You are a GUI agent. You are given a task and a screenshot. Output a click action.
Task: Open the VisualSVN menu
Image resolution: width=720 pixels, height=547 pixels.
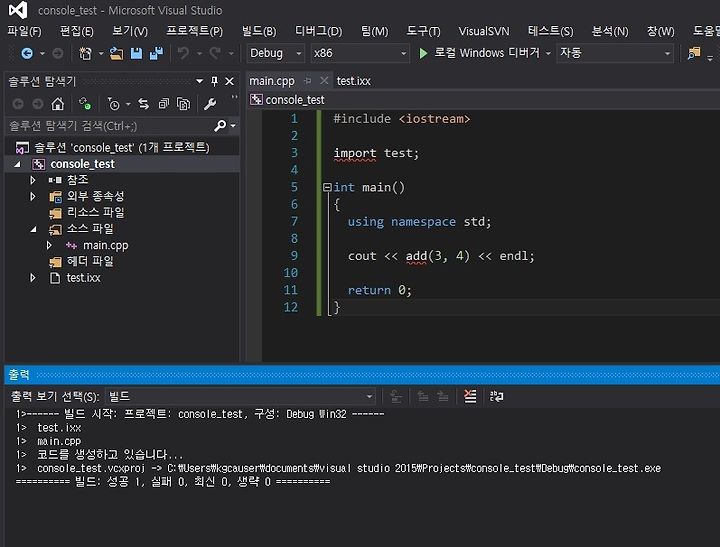pyautogui.click(x=484, y=31)
